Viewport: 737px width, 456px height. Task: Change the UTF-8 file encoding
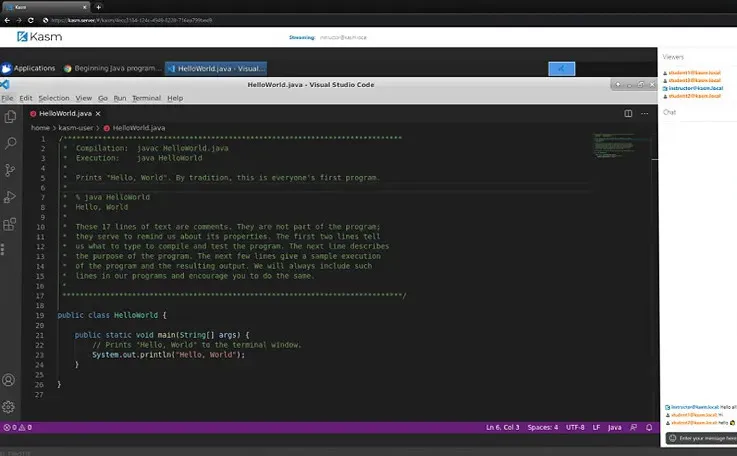575,427
